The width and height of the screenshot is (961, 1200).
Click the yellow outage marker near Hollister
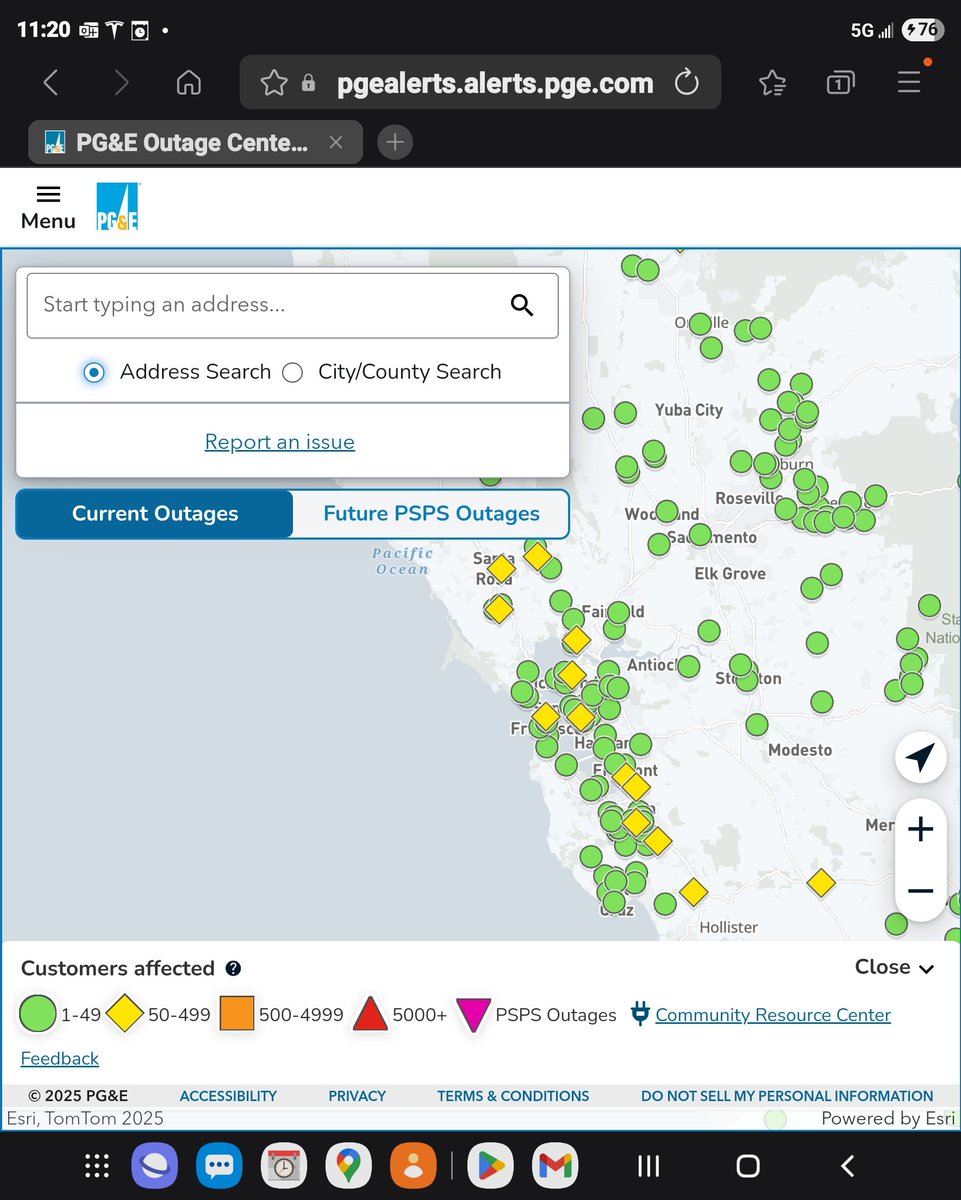click(693, 891)
